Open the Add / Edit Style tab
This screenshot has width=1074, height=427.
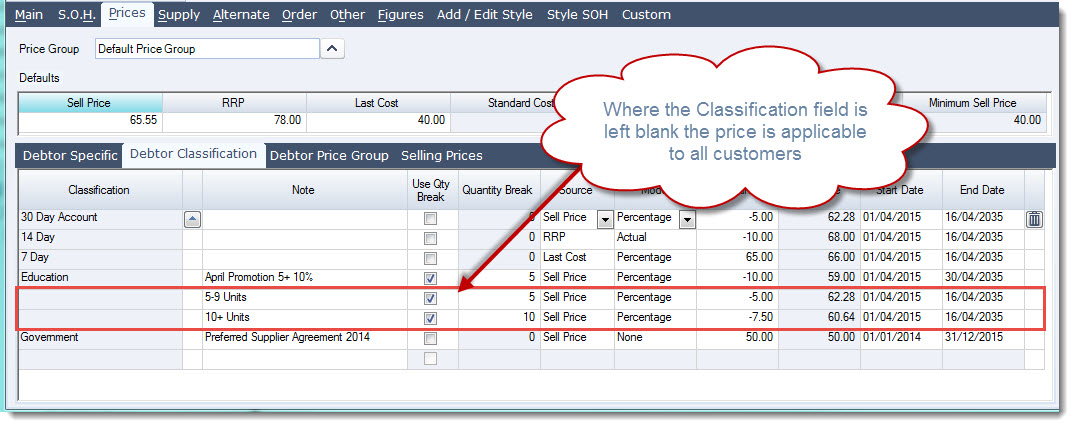485,14
